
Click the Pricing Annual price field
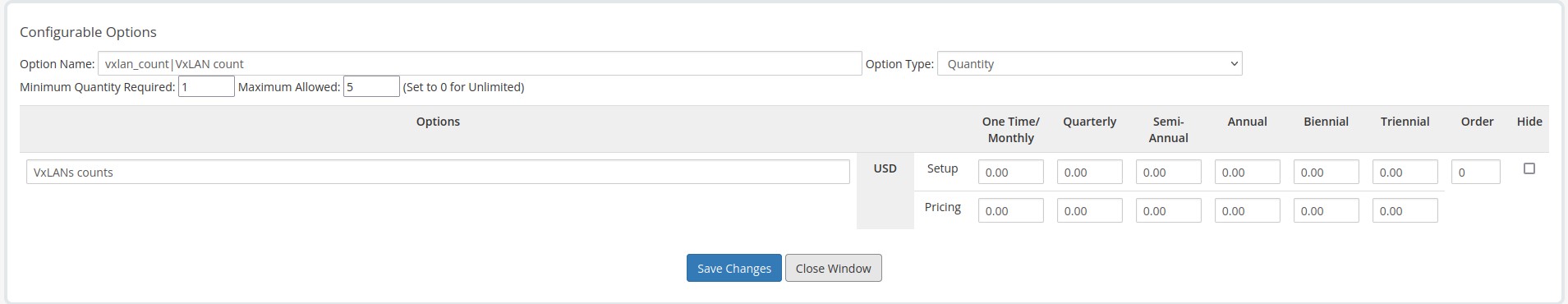tap(1247, 210)
